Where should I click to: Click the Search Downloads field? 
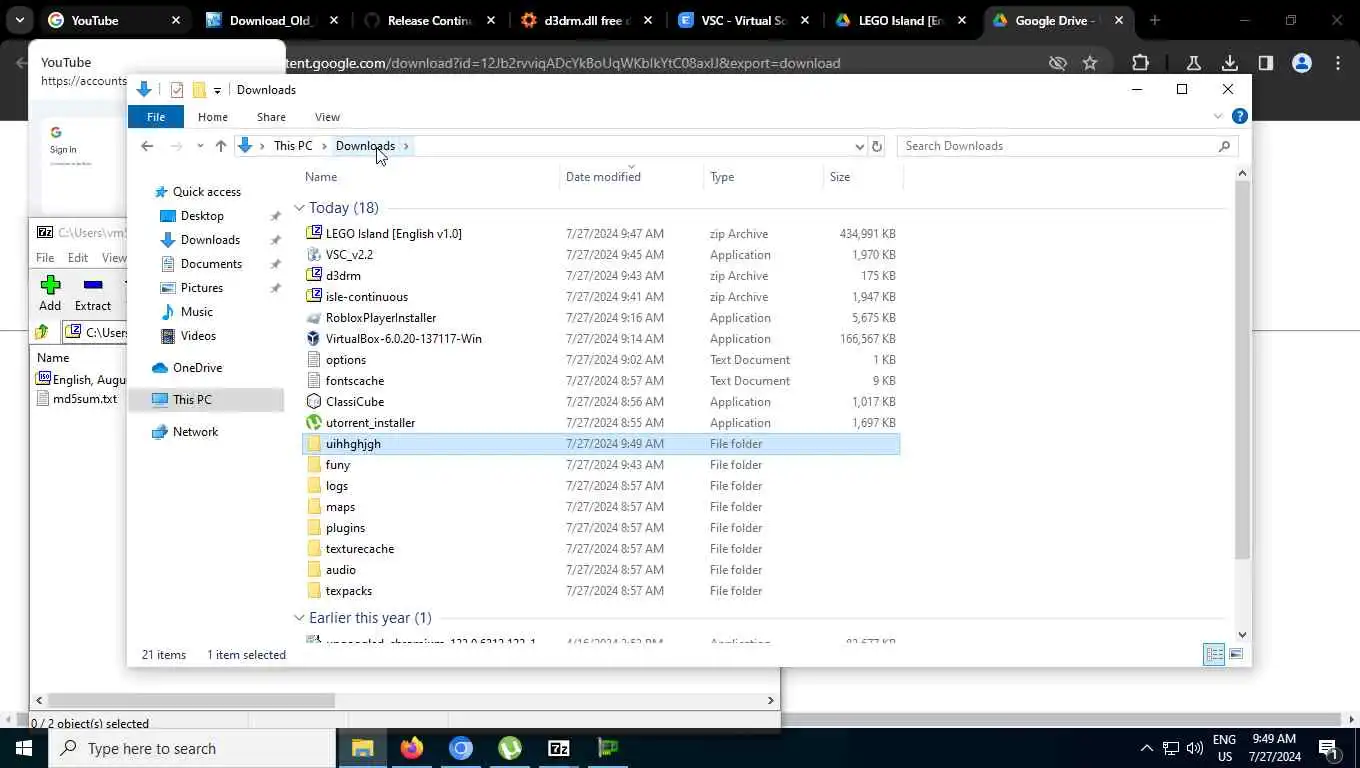1067,146
